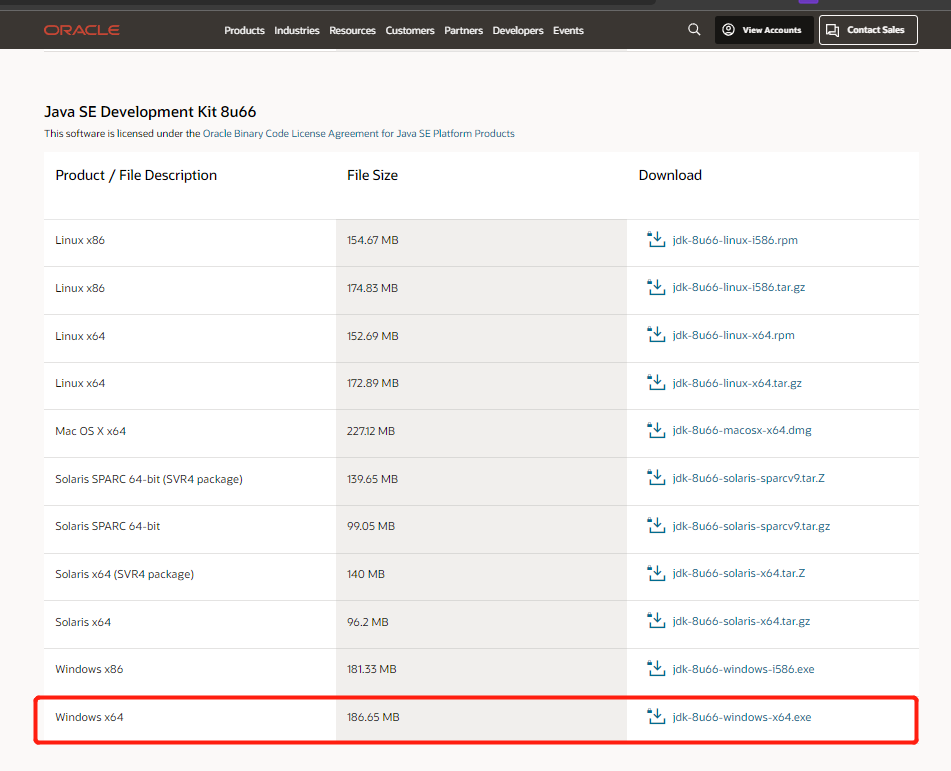Image resolution: width=951 pixels, height=771 pixels.
Task: Open Oracle Binary Code License Agreement link
Action: (x=358, y=133)
